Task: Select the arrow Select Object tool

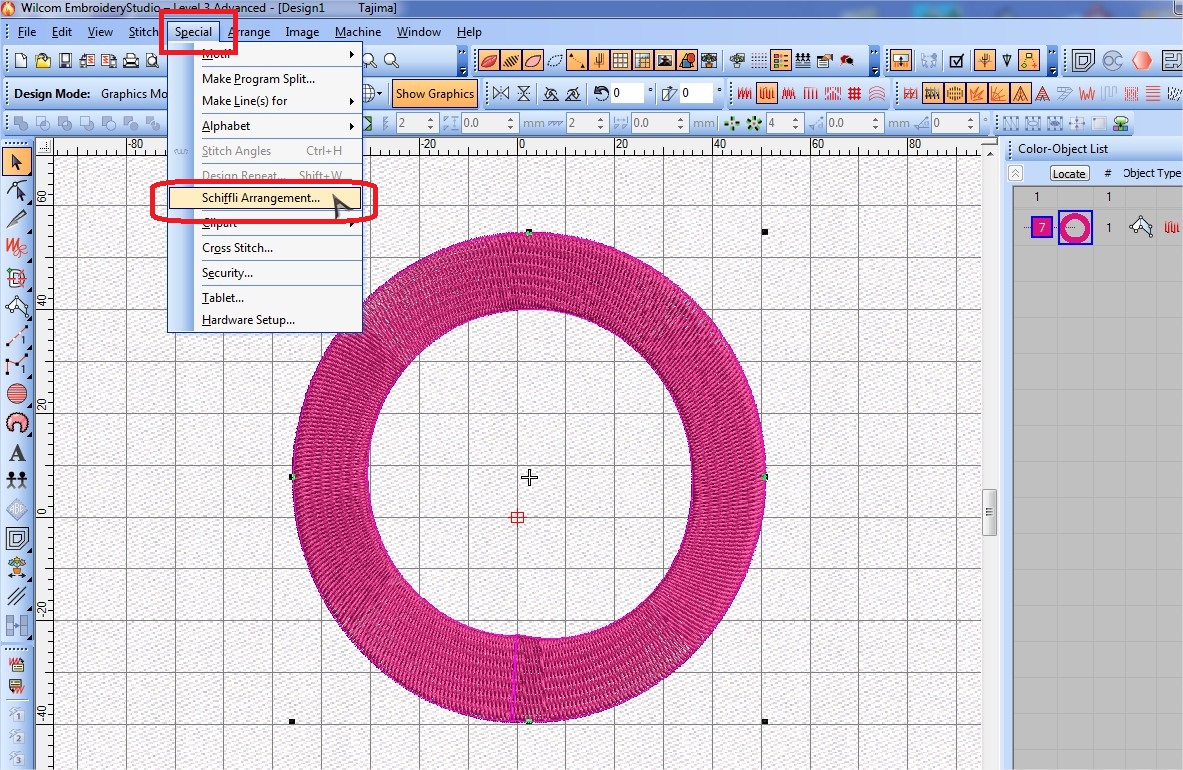Action: click(17, 163)
